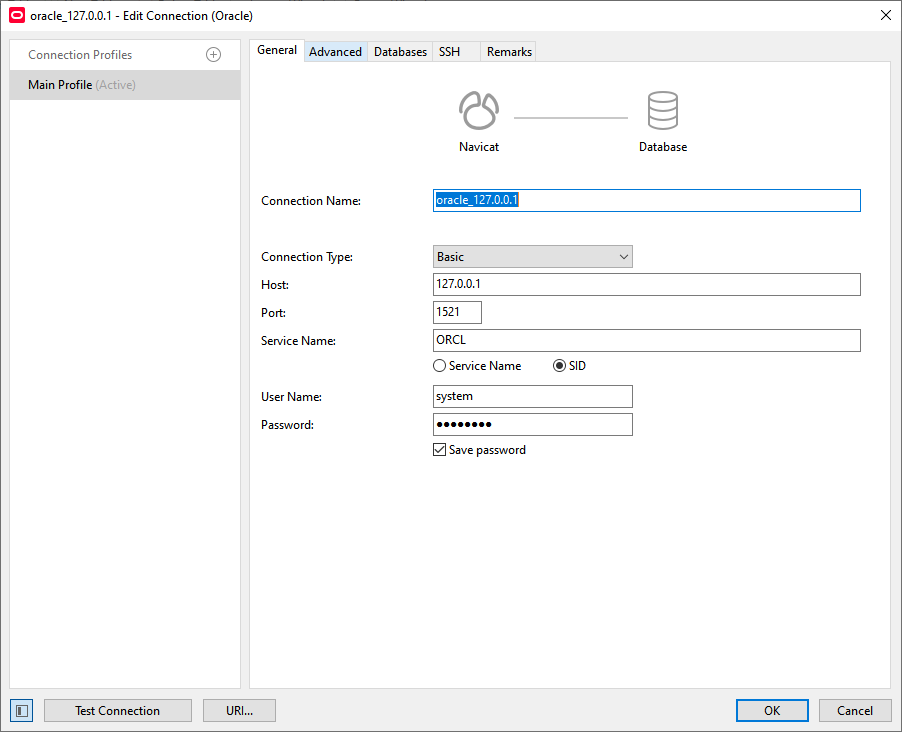Click the Host input field

tap(647, 284)
